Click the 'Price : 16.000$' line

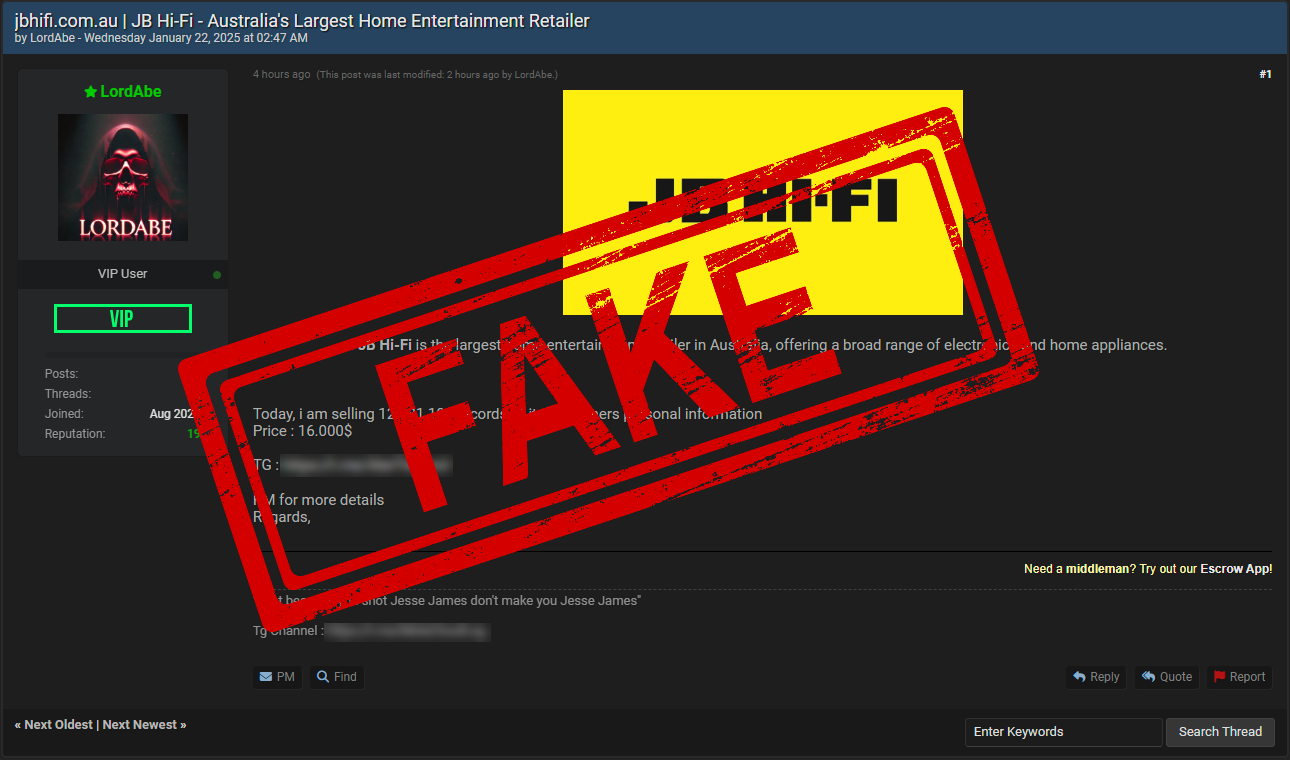[302, 432]
